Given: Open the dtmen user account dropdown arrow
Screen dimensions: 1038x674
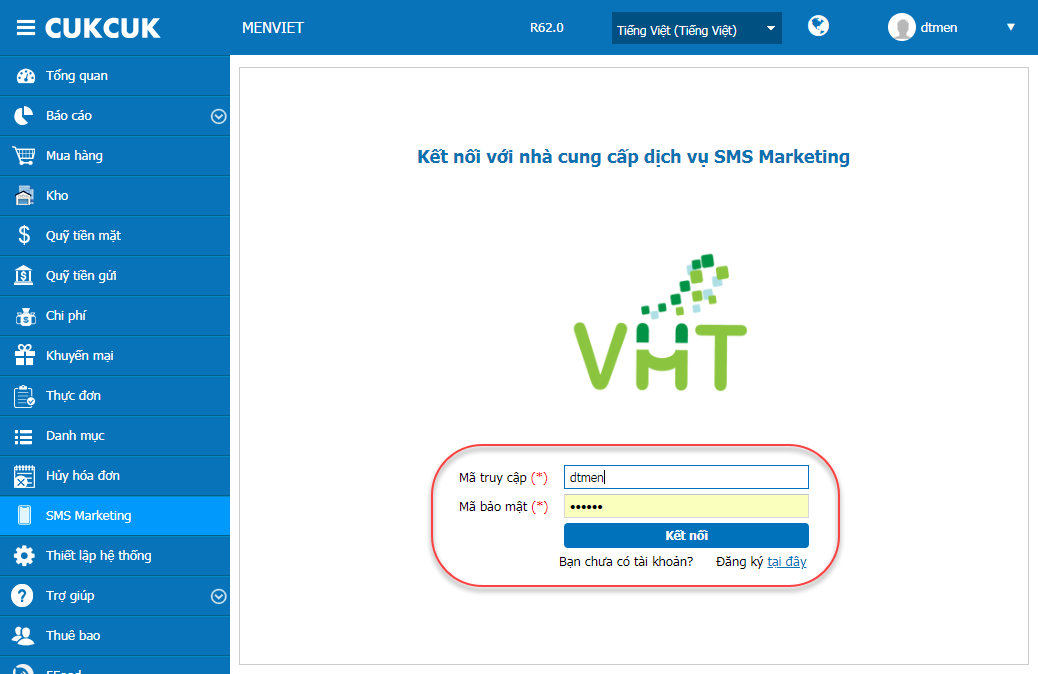Looking at the screenshot, I should [x=1010, y=27].
